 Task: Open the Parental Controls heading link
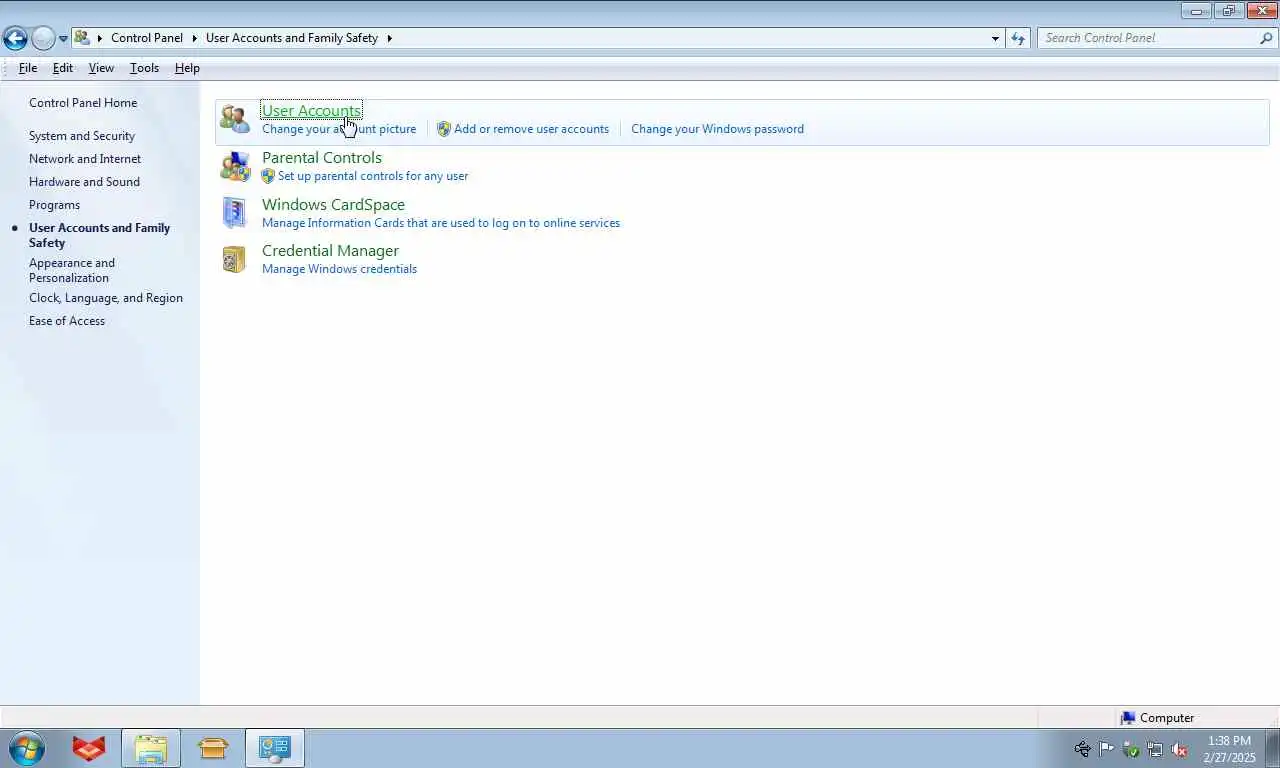[x=322, y=158]
